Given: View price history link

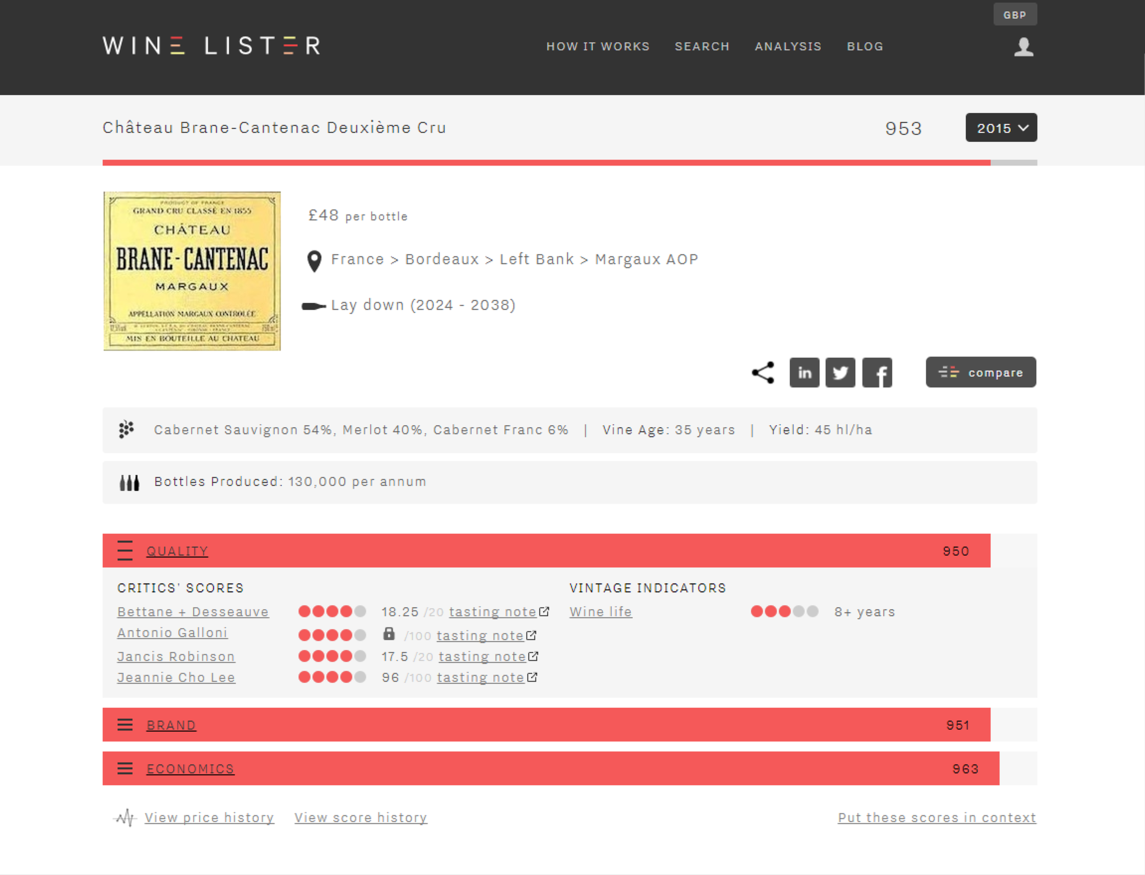Looking at the screenshot, I should tap(209, 818).
